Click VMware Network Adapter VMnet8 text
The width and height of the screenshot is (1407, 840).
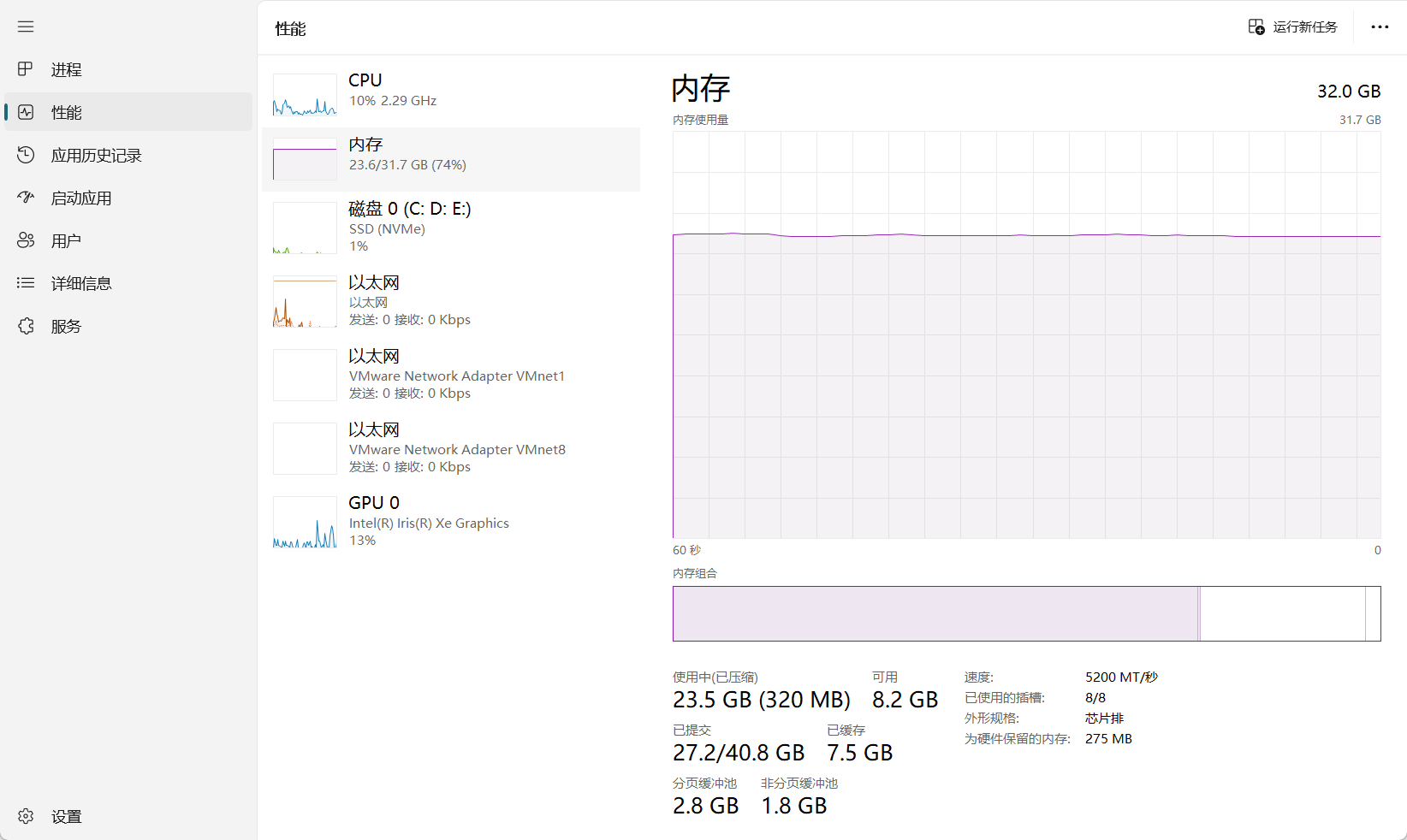coord(457,450)
